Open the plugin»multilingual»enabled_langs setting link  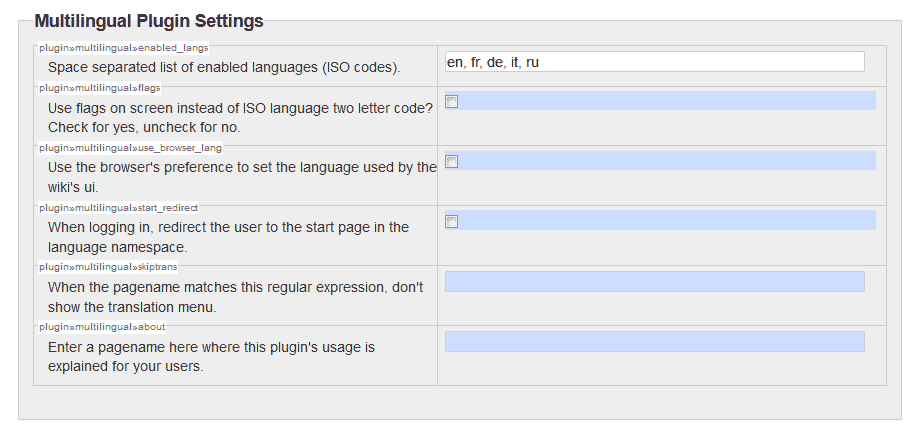[x=124, y=47]
